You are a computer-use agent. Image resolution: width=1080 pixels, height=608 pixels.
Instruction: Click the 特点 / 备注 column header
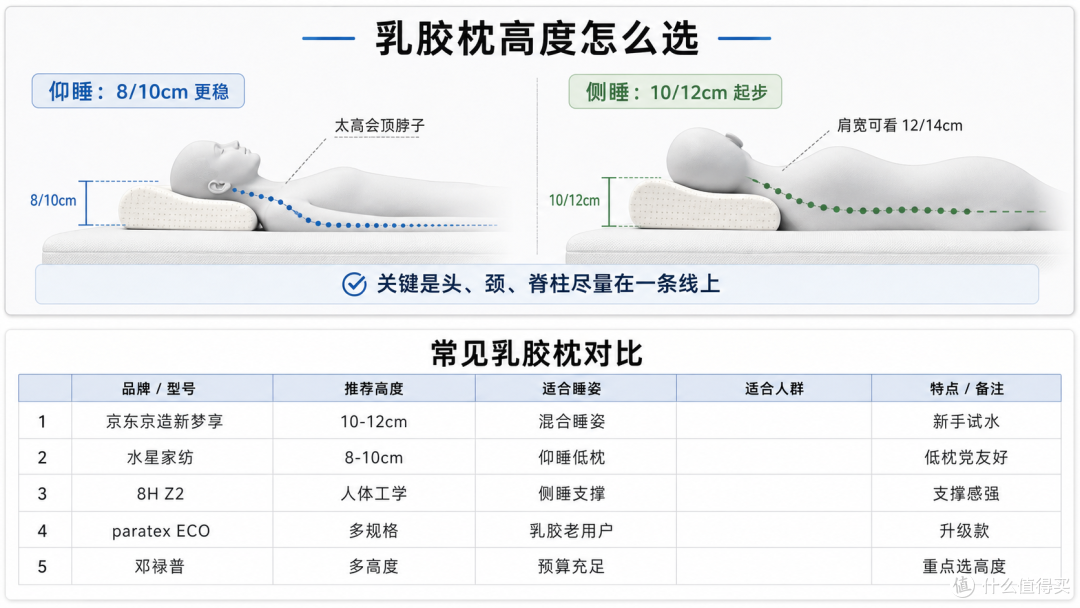966,388
